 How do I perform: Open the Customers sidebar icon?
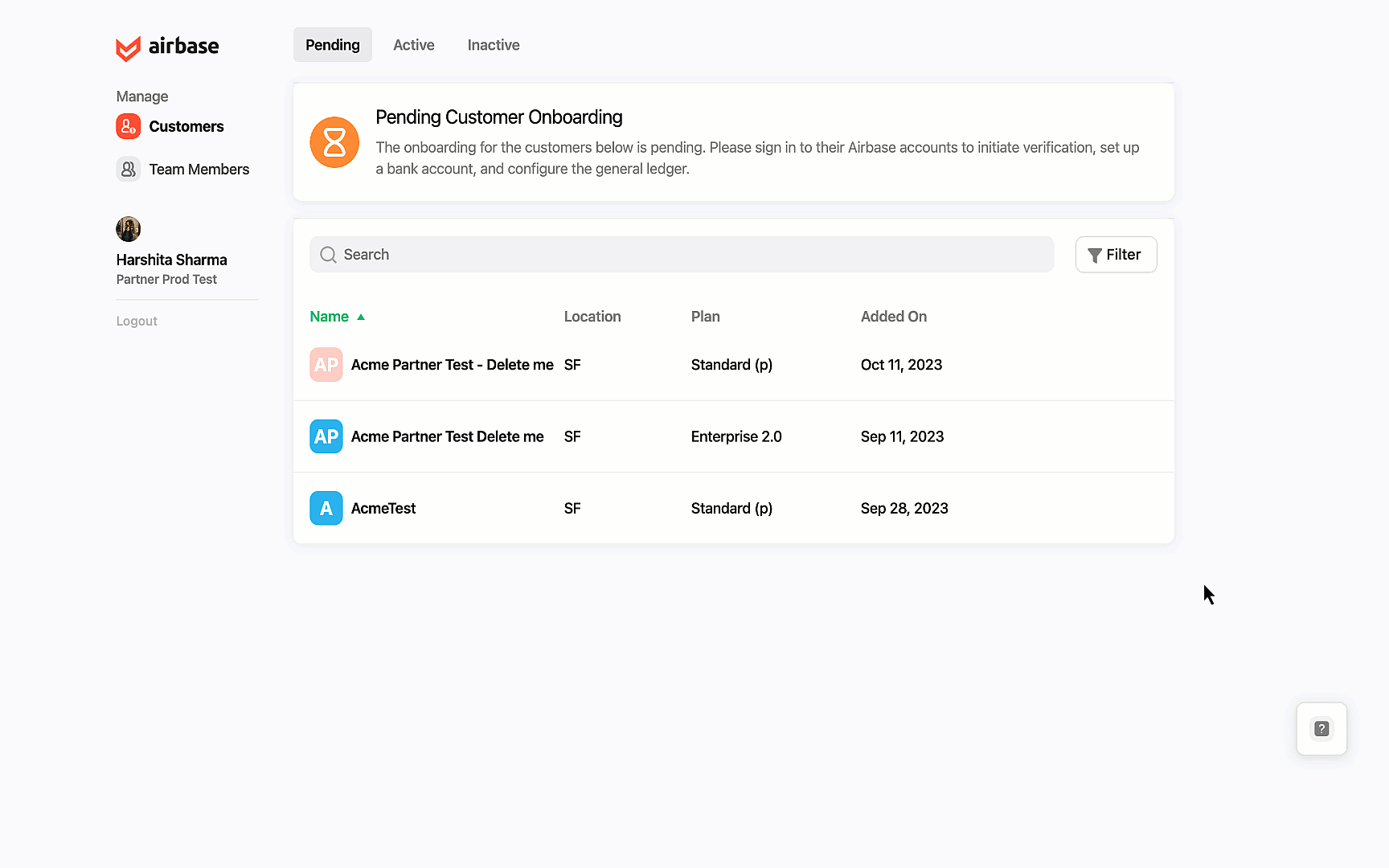(x=129, y=126)
